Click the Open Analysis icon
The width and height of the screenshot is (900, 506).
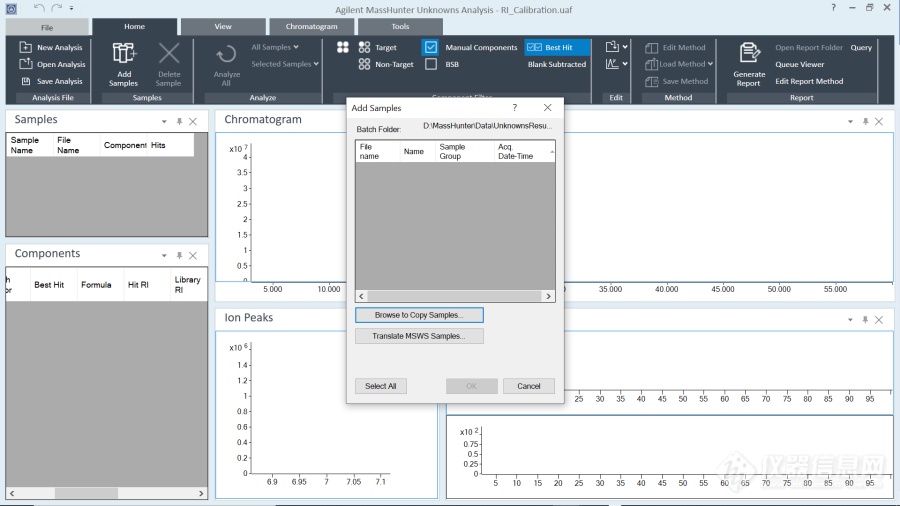[x=25, y=64]
